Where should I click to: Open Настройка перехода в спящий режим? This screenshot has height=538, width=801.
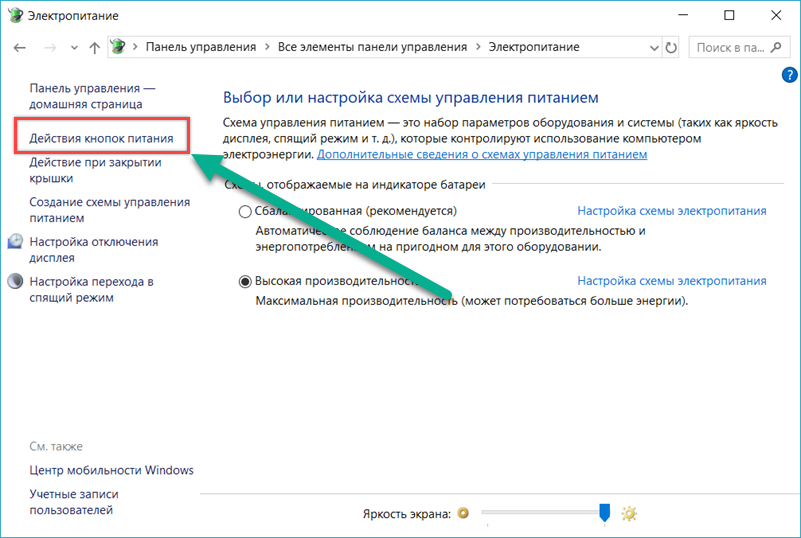coord(91,289)
